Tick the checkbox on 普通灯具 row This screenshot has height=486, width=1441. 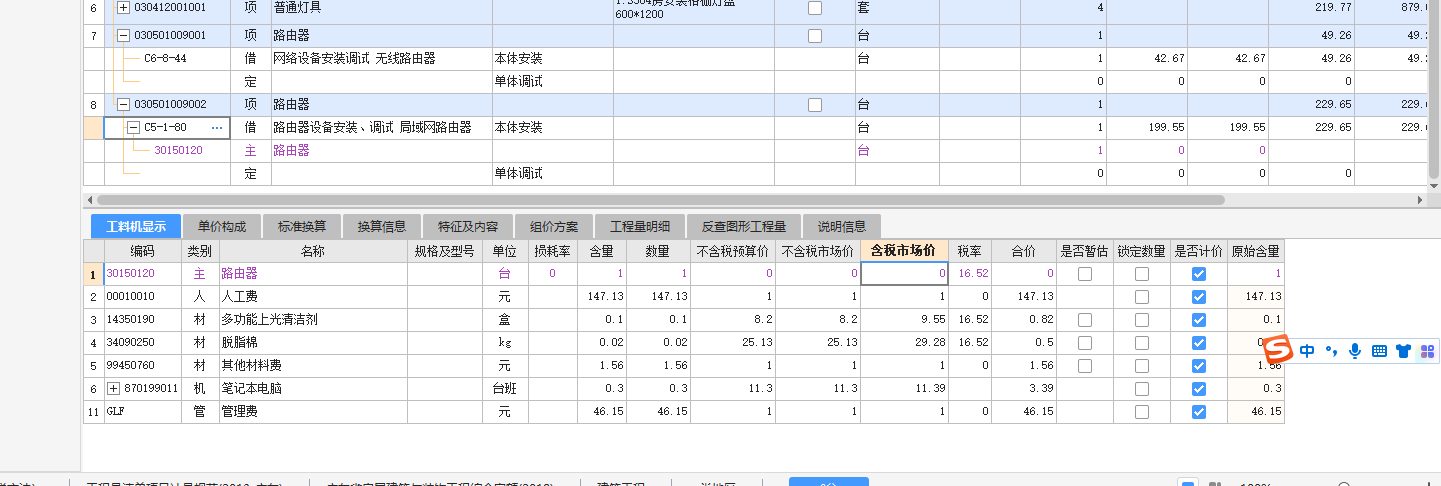pos(815,8)
